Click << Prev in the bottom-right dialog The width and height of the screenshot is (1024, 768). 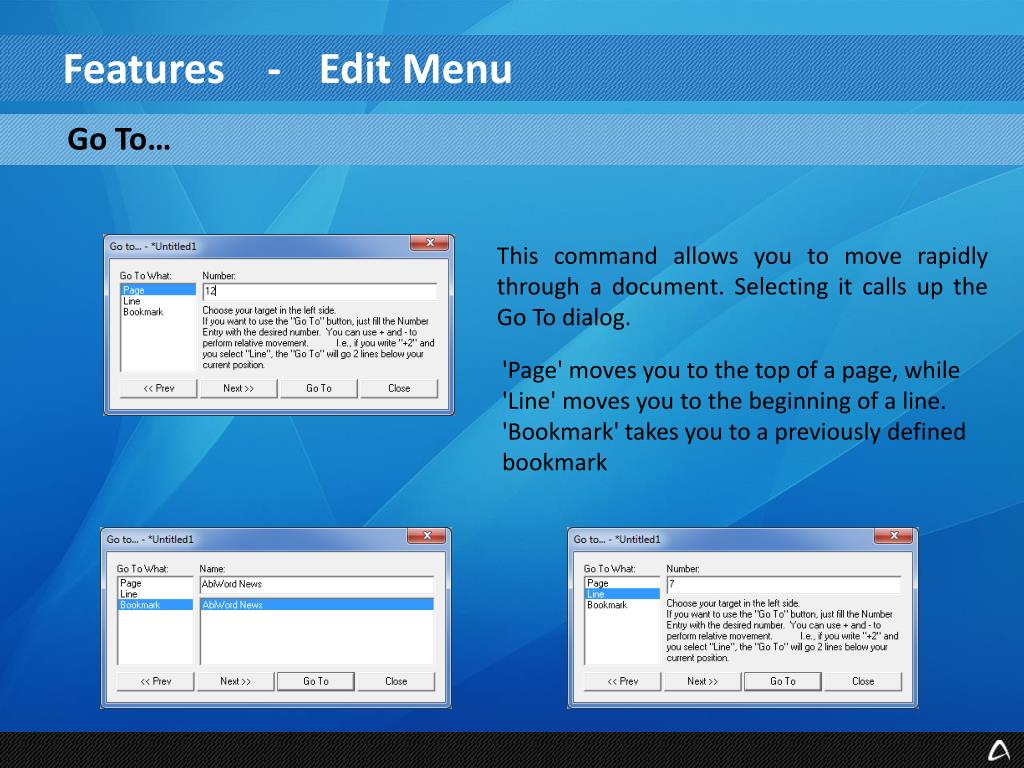pos(622,682)
